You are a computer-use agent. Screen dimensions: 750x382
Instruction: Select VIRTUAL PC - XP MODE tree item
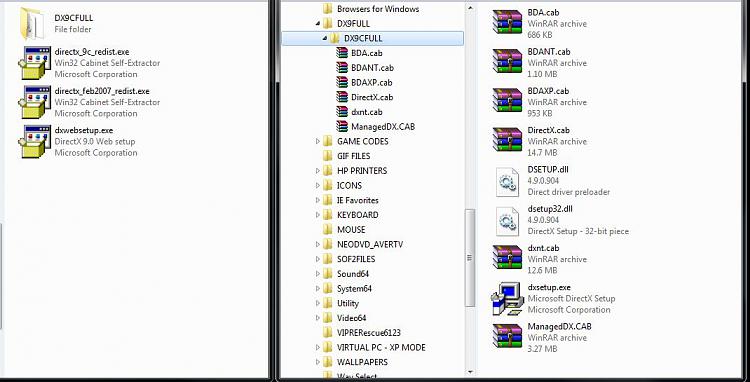click(381, 348)
